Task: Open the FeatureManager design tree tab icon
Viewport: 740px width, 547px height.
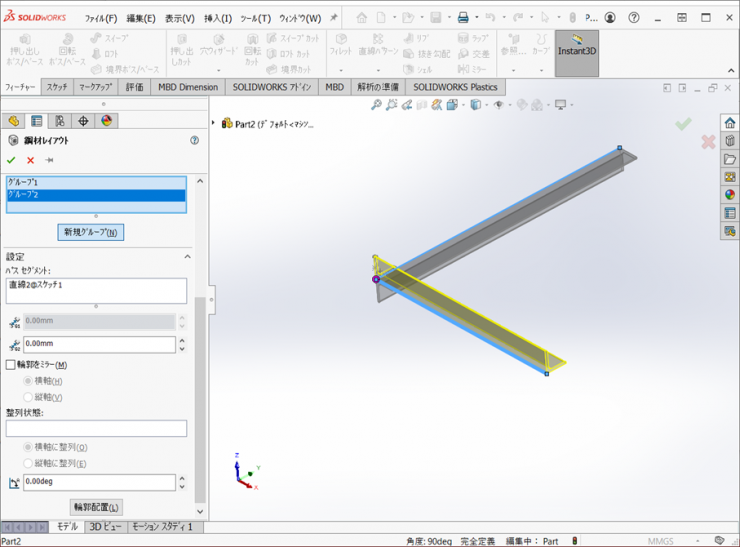Action: [14, 121]
